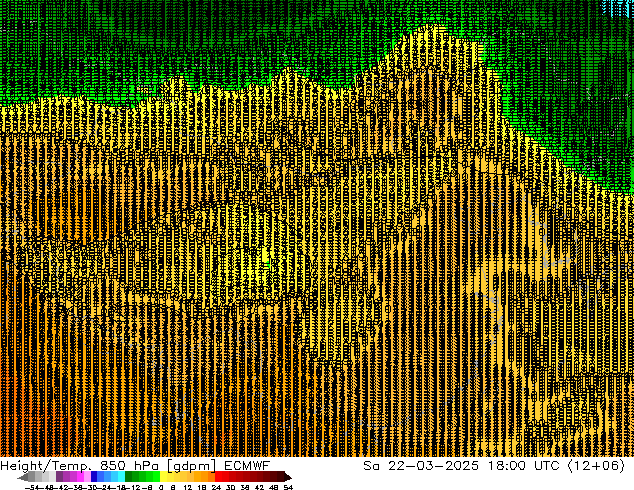Viewport: 634px width, 490px height.
Task: Click the 'Height/Temp. 850 hPa' title text
Action: point(80,466)
